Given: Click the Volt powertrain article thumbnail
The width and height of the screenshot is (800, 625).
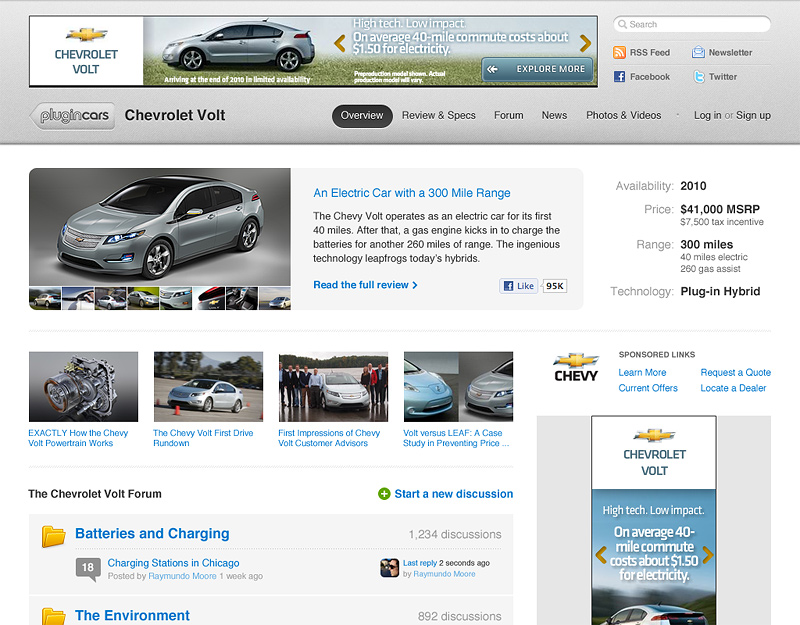Looking at the screenshot, I should pos(83,387).
